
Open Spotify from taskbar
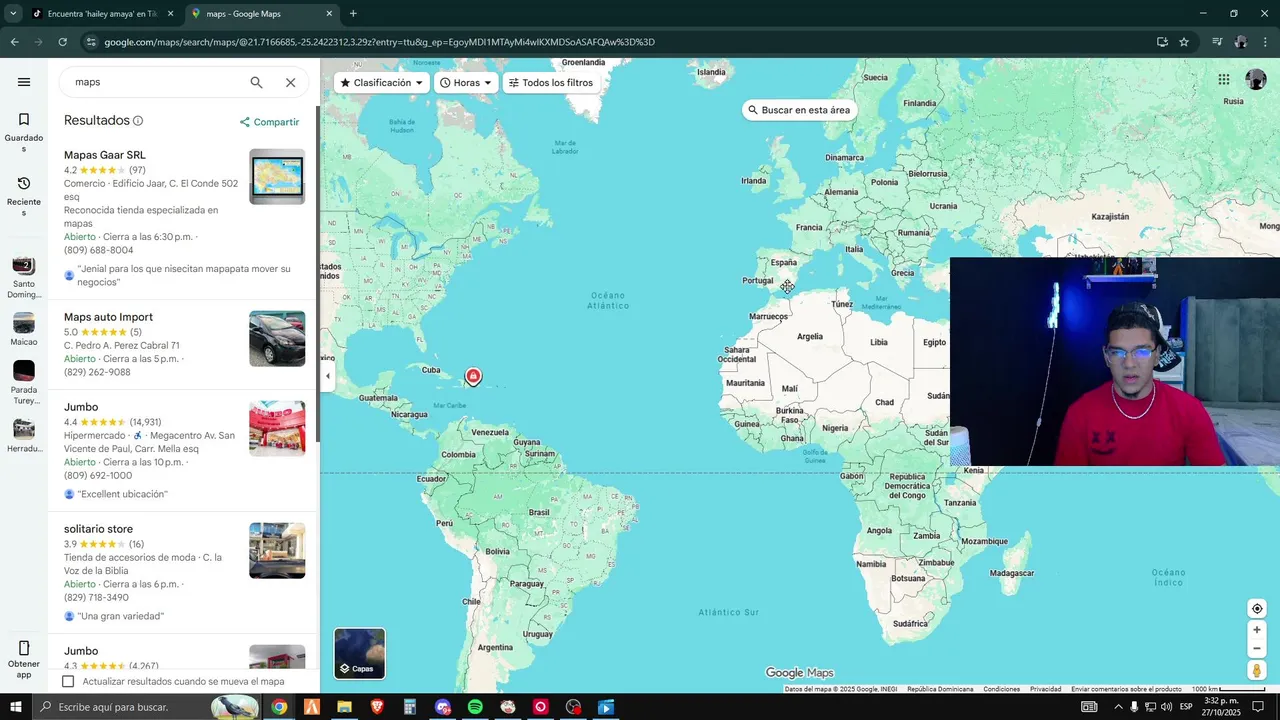(x=475, y=707)
